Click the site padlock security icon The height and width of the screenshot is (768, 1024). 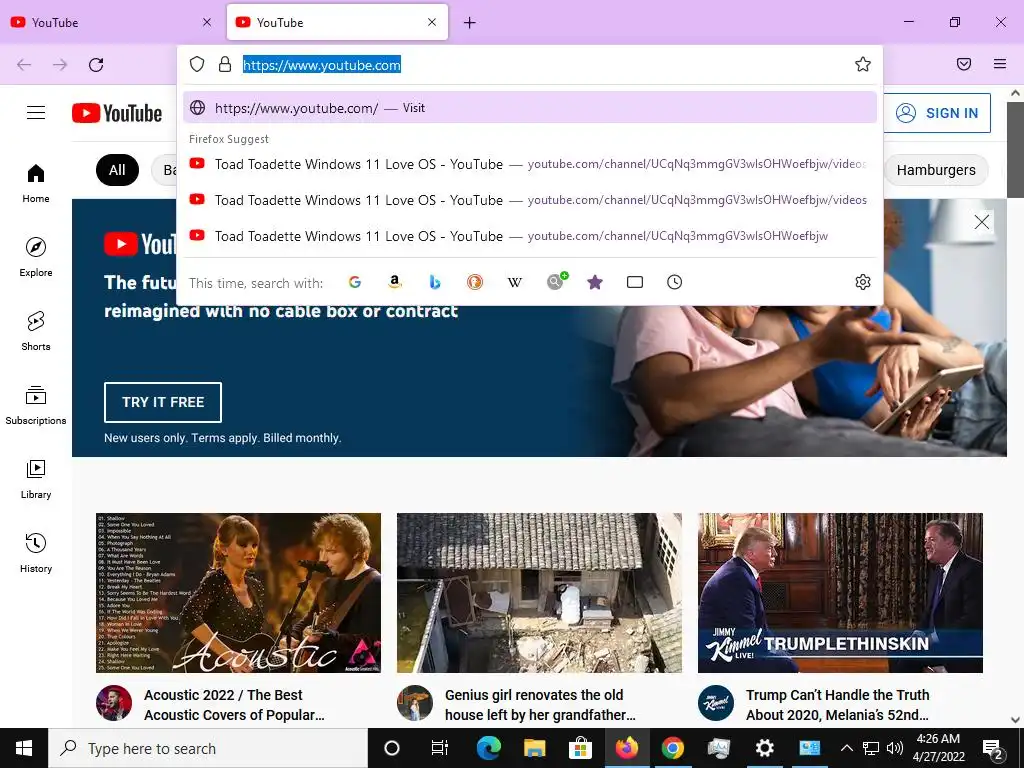tap(225, 64)
